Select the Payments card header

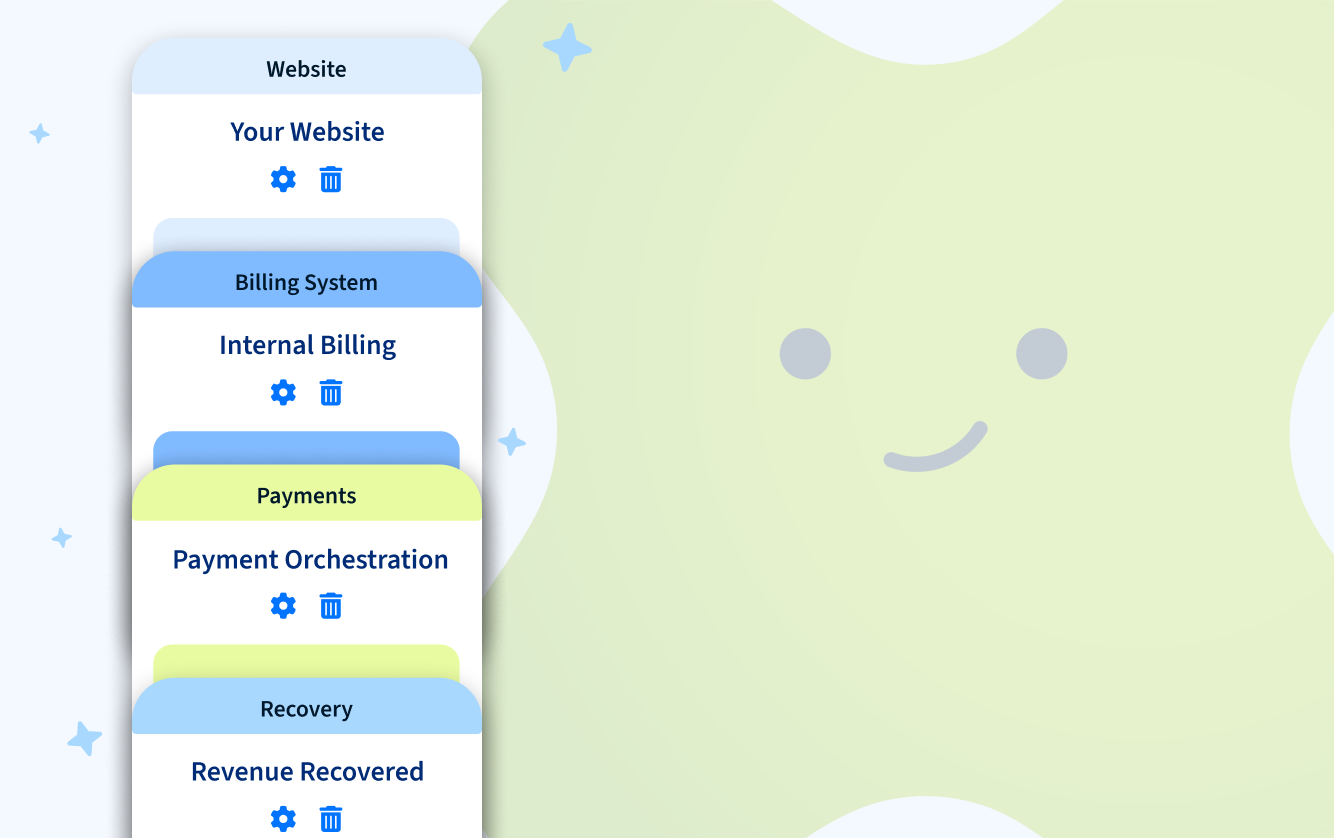pos(307,495)
